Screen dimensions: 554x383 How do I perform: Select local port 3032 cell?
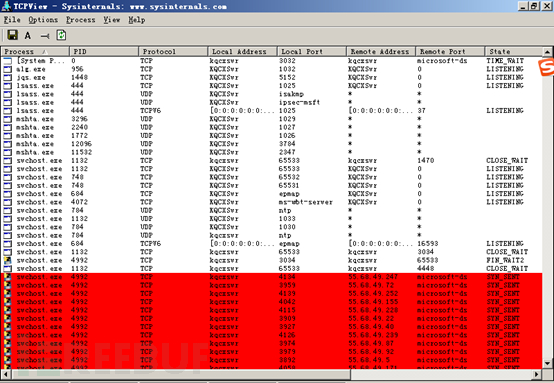287,61
